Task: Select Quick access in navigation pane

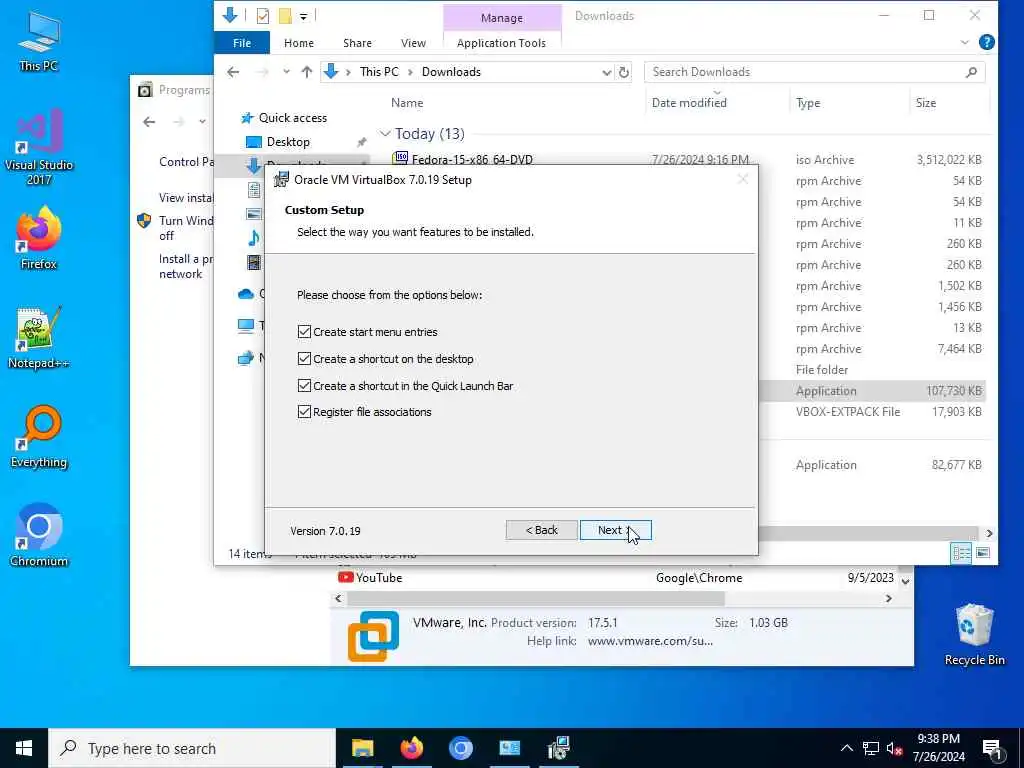Action: click(293, 118)
